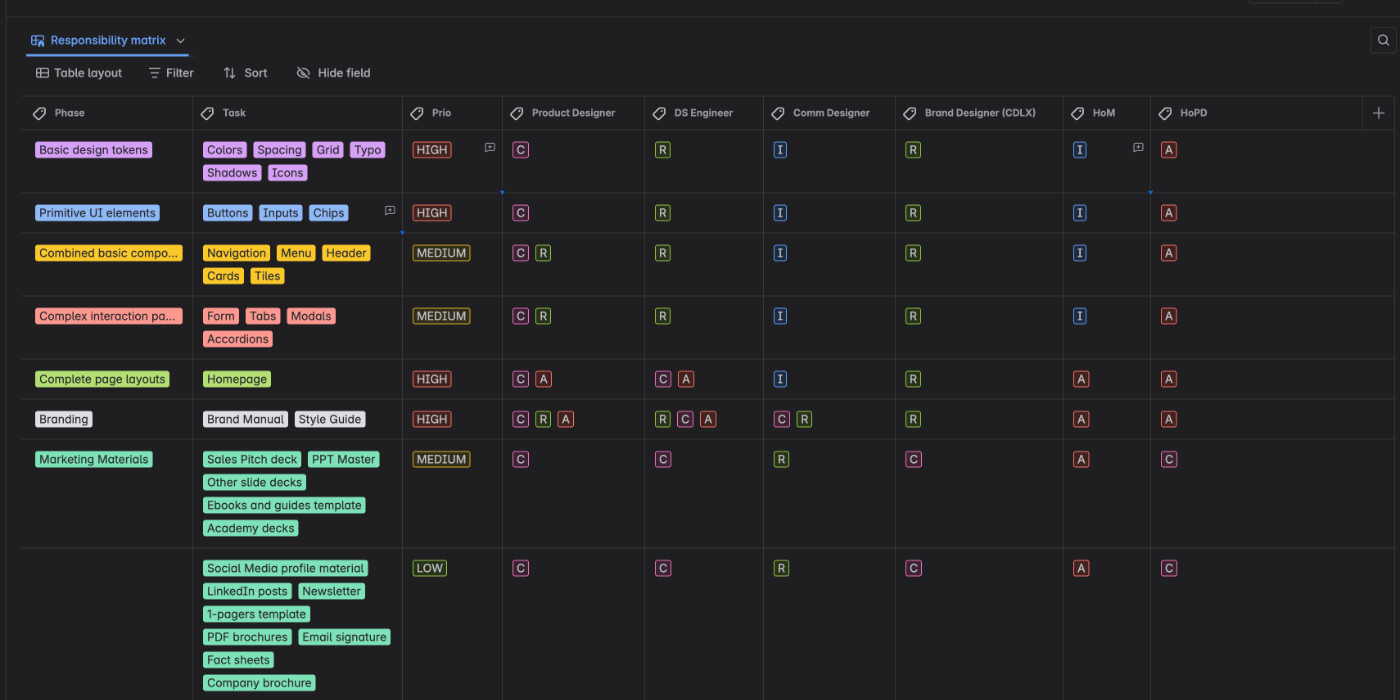
Task: Click the tag icon beside HoPD header
Action: (1165, 113)
